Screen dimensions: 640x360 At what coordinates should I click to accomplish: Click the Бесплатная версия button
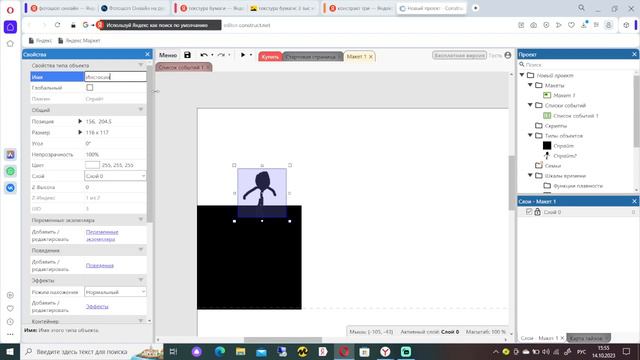point(459,55)
